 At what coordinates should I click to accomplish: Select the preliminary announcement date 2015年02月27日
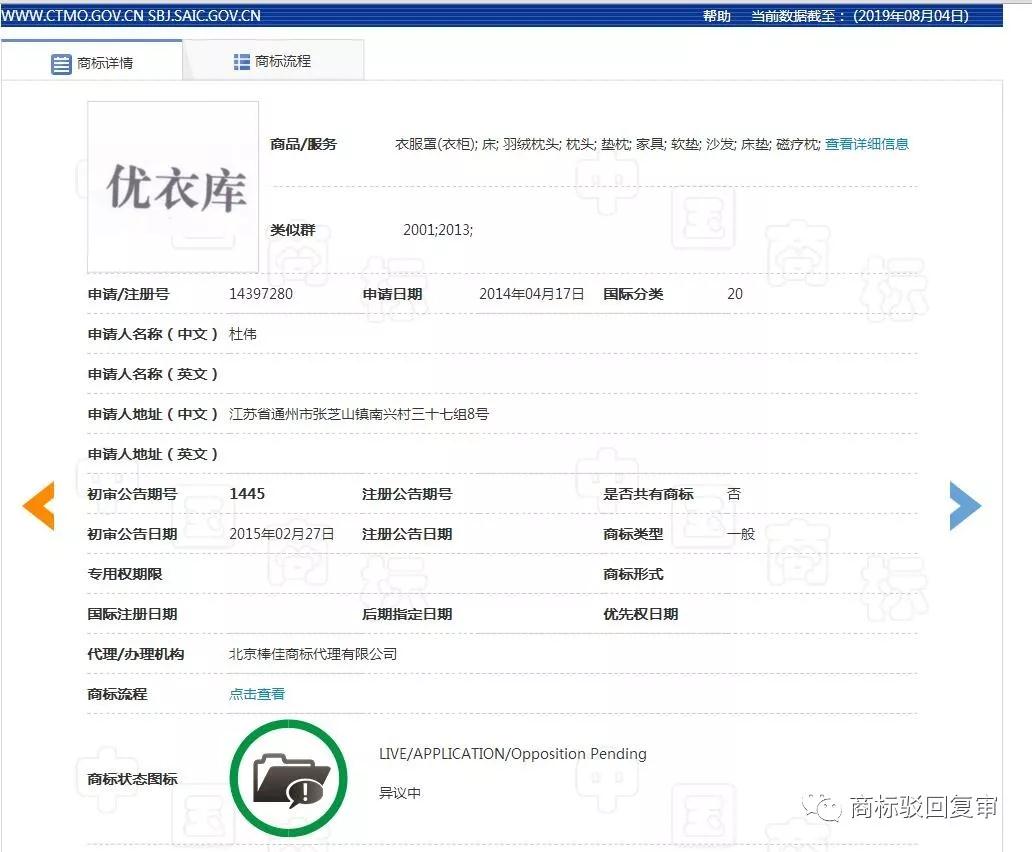282,534
